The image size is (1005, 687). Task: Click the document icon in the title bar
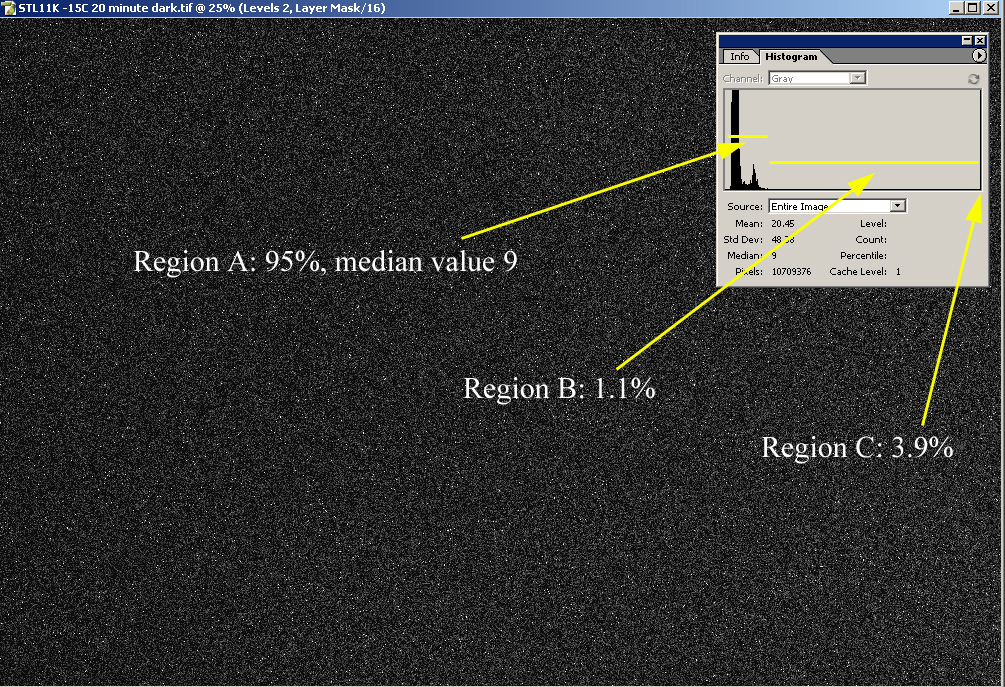[x=9, y=8]
